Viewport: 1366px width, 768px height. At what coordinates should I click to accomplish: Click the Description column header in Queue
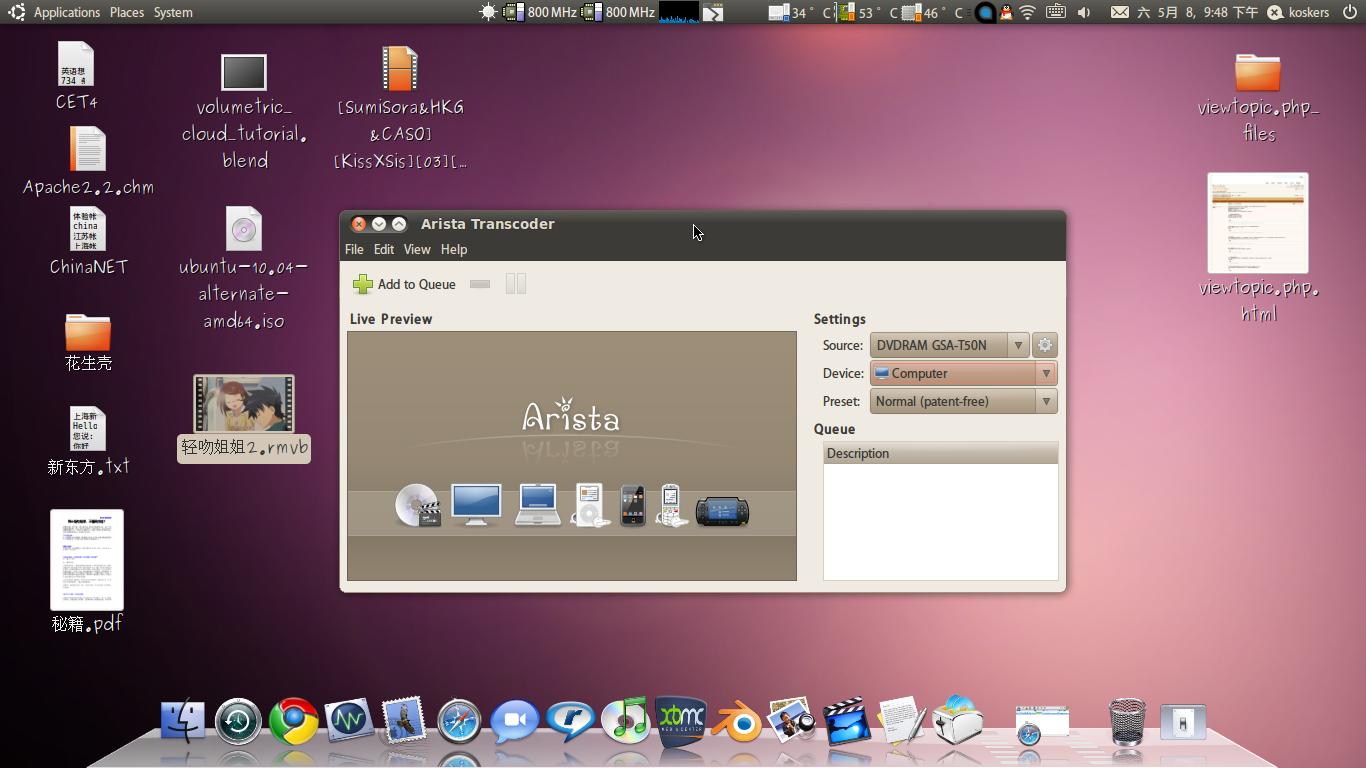(940, 453)
